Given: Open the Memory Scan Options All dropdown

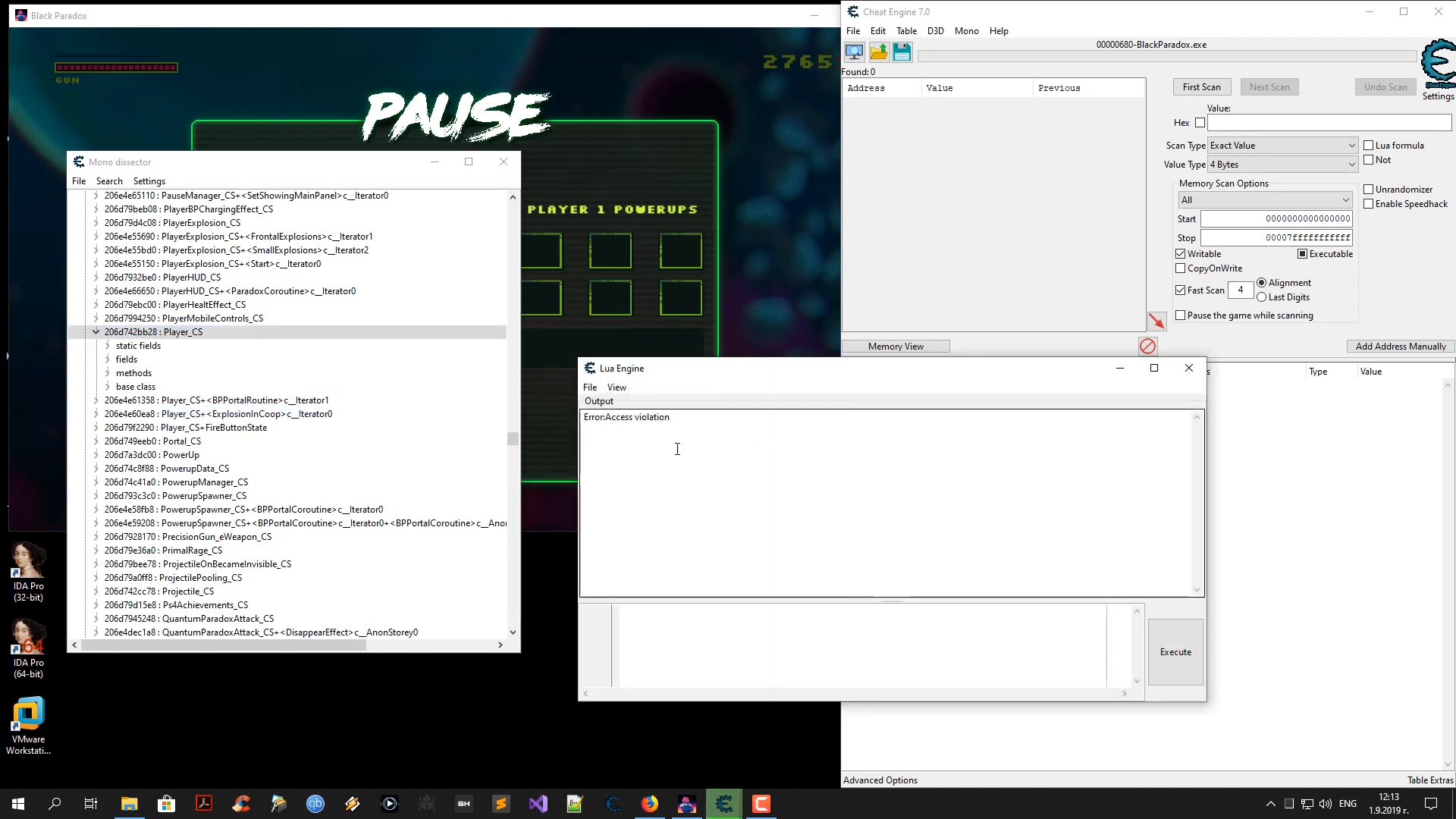Looking at the screenshot, I should pyautogui.click(x=1265, y=200).
